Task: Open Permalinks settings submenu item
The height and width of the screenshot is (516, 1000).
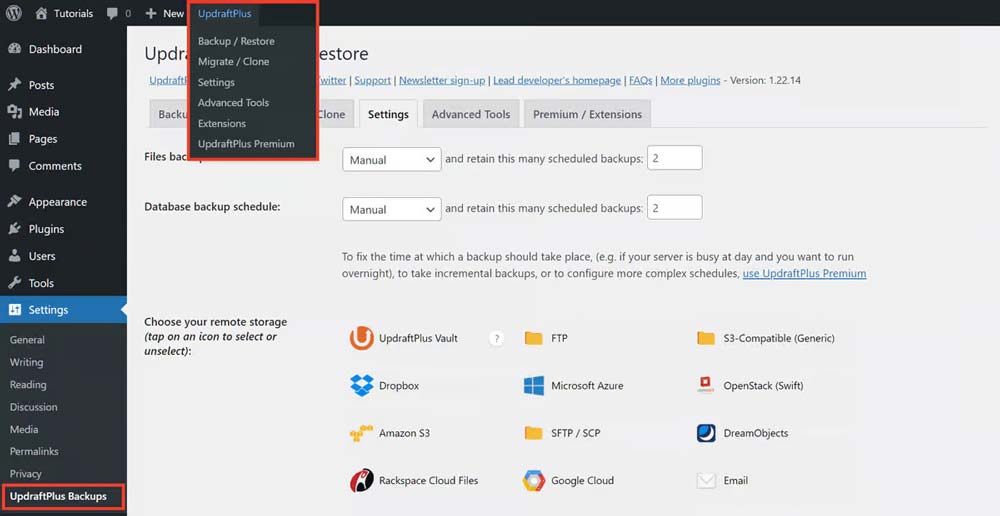Action: point(34,452)
